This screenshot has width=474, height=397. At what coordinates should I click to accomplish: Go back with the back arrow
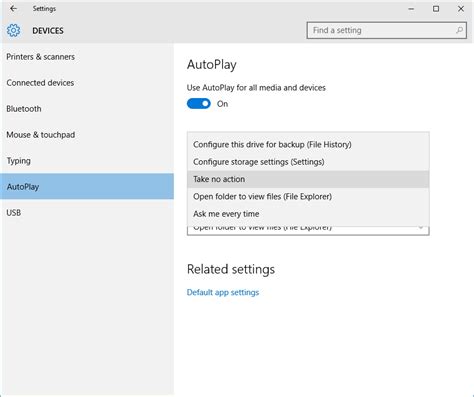tap(13, 9)
